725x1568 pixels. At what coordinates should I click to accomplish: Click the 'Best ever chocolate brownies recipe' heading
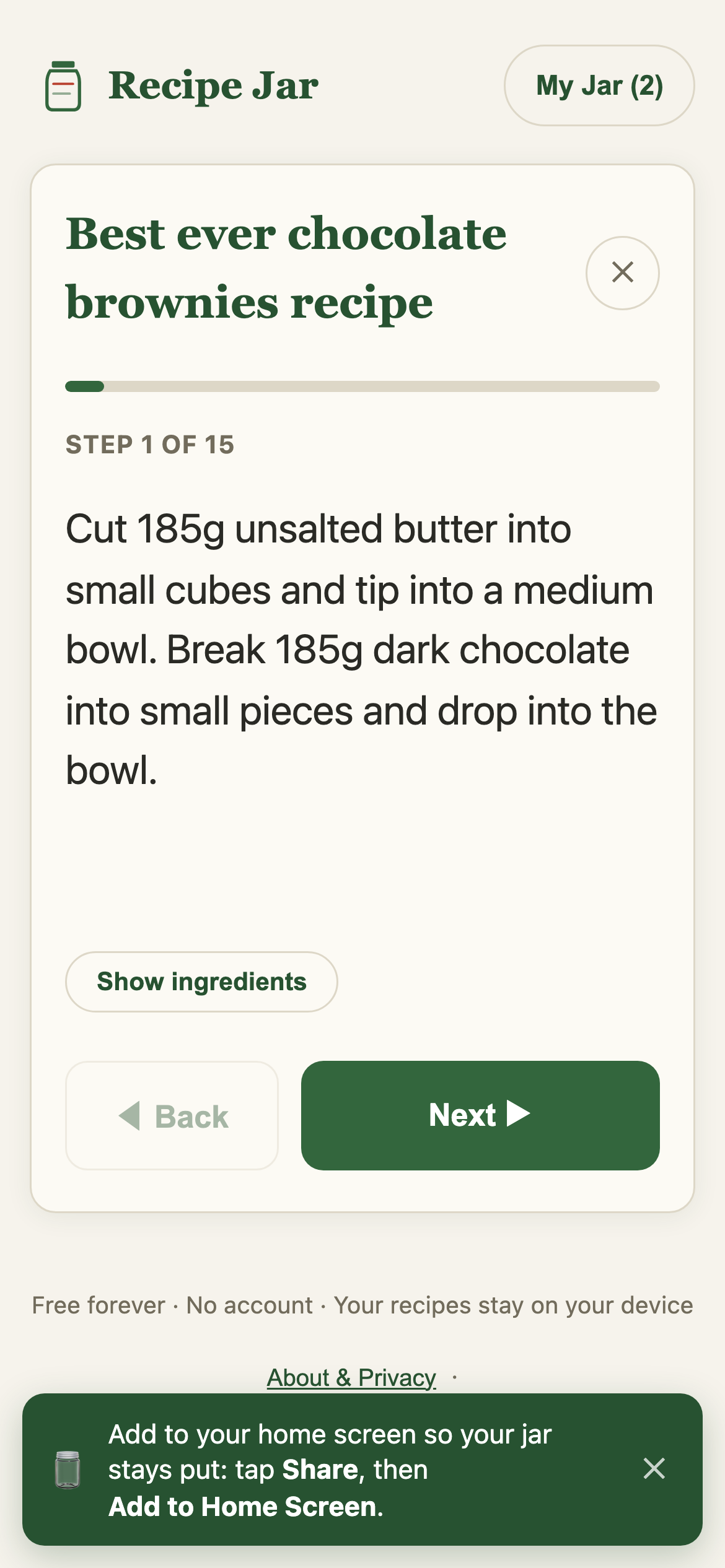(x=286, y=268)
